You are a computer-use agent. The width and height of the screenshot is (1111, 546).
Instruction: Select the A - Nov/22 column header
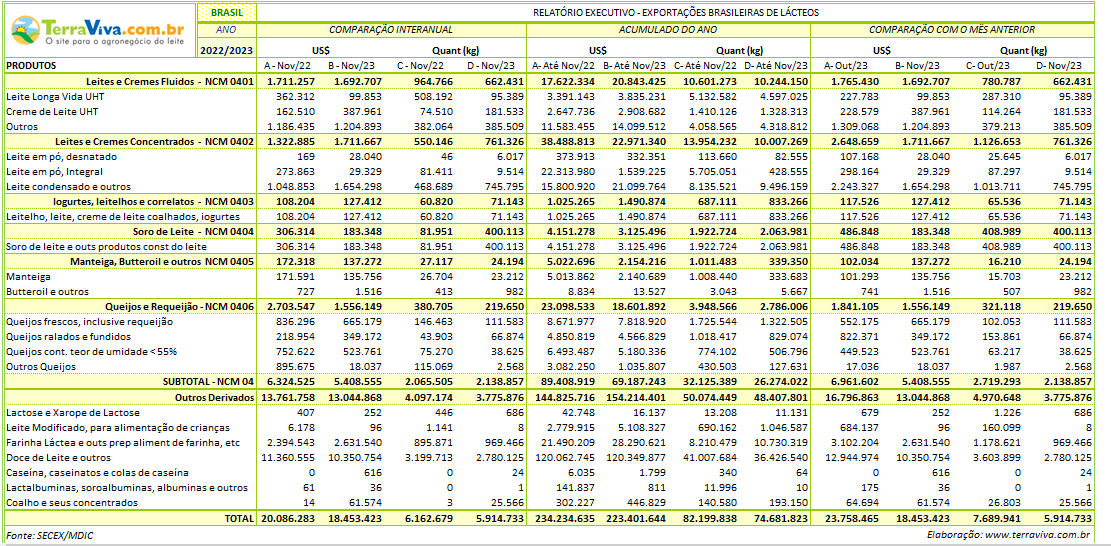click(289, 65)
